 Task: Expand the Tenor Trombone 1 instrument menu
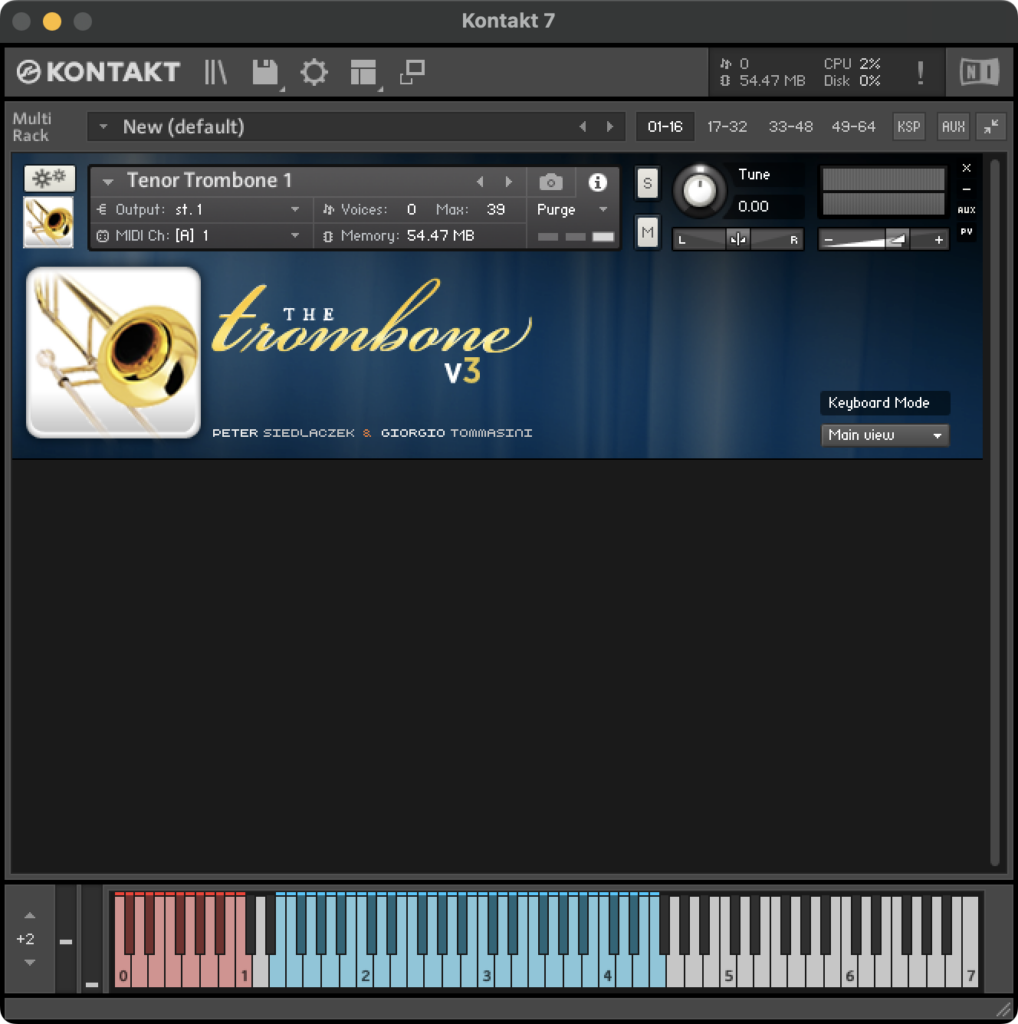[x=108, y=182]
